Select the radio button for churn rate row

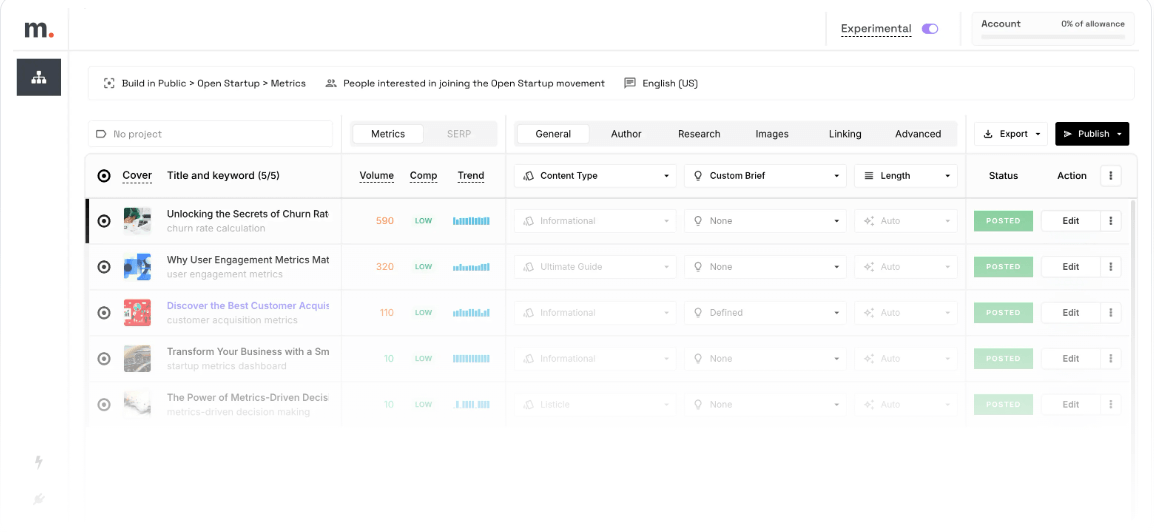104,221
